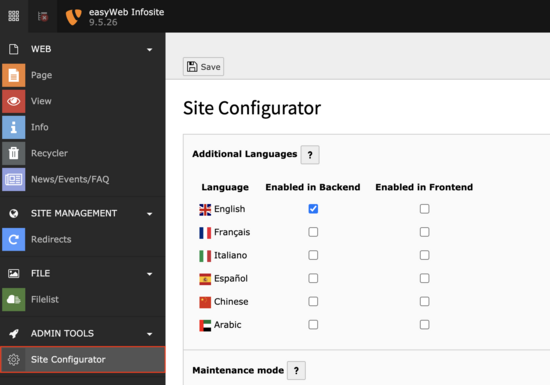Viewport: 550px width, 385px height.
Task: Click the WEB section document icon
Action: 14,49
